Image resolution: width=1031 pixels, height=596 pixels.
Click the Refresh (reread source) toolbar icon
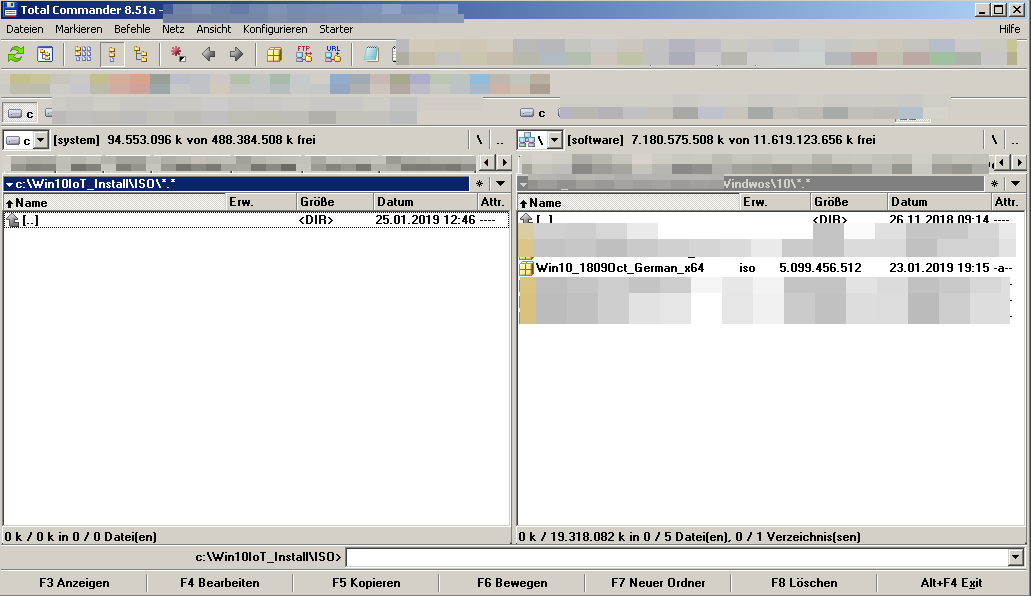[x=16, y=54]
